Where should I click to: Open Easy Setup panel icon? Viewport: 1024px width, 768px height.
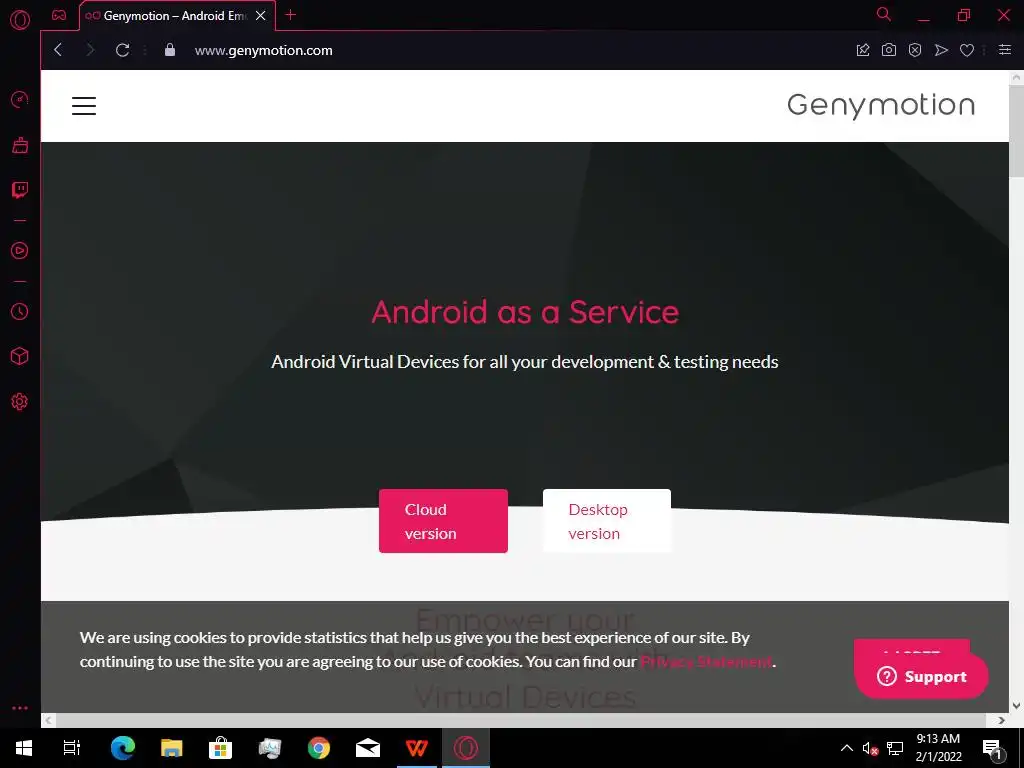click(x=1005, y=50)
